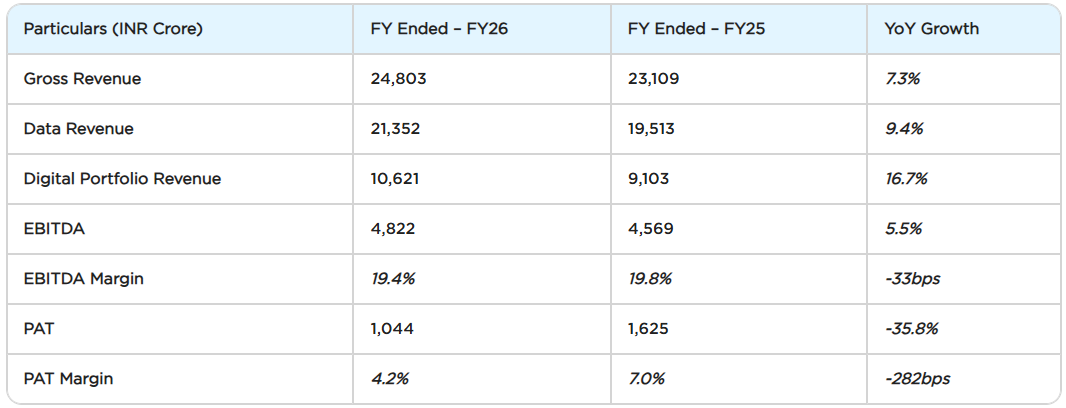Select the -33bps growth cell
The width and height of the screenshot is (1066, 408).
pos(912,279)
